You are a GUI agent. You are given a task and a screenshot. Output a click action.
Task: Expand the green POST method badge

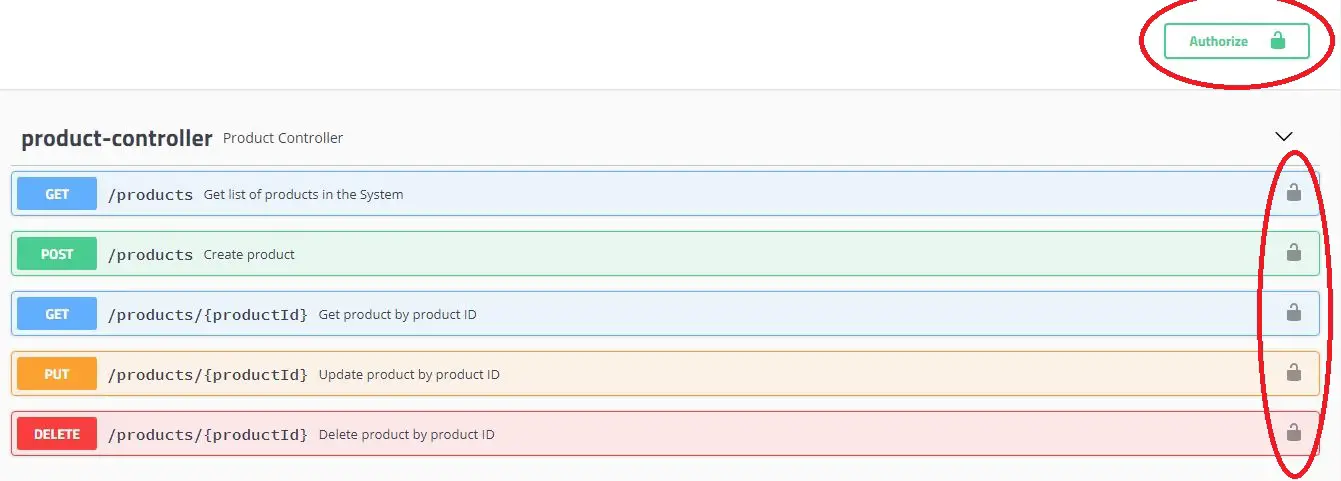(x=57, y=254)
